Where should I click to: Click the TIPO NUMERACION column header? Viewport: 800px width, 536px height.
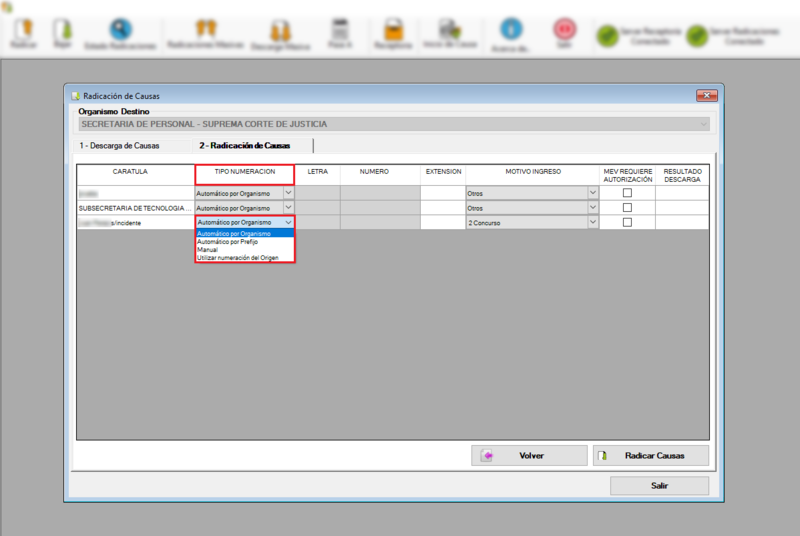point(245,174)
